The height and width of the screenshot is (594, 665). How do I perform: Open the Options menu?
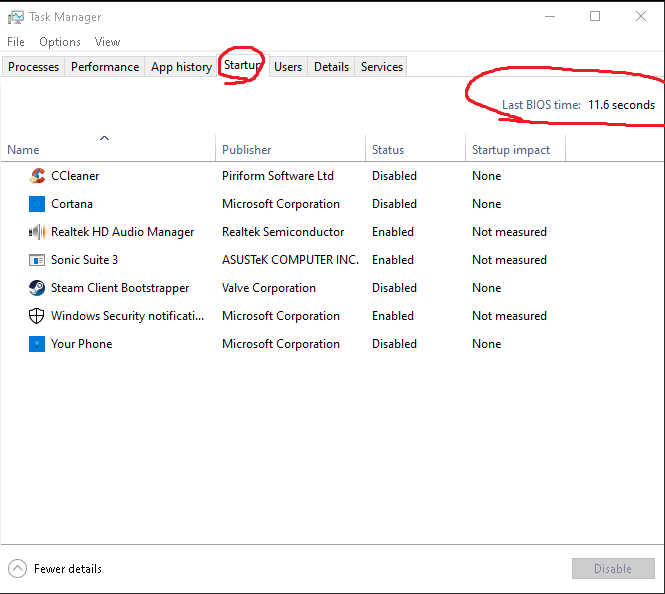pos(60,42)
